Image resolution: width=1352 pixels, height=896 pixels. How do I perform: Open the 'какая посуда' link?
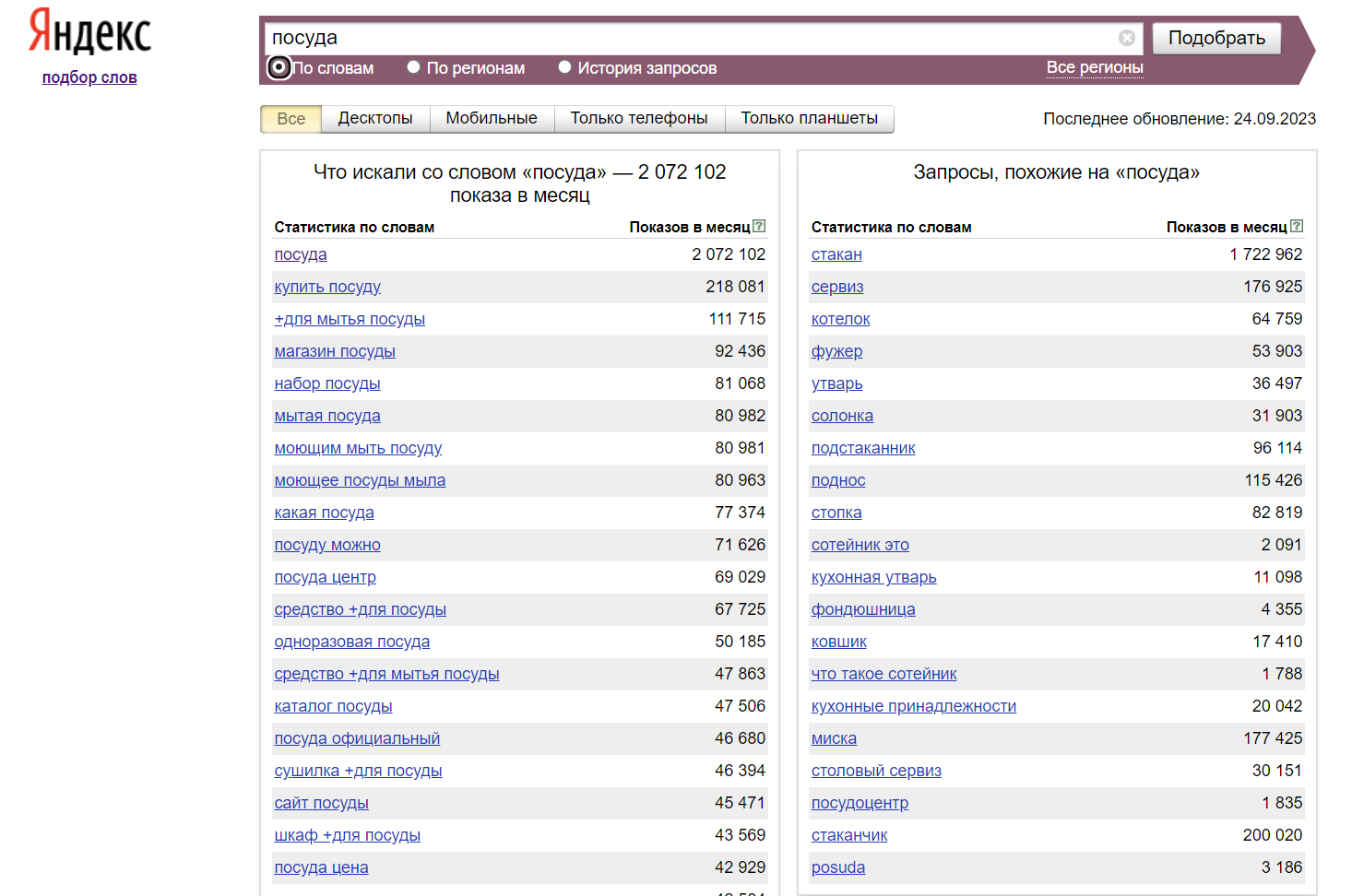tap(324, 513)
